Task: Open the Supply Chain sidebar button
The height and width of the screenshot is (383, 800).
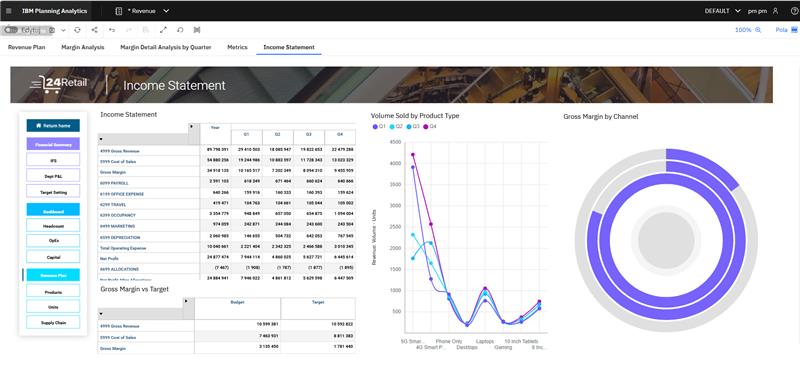Action: pos(54,322)
